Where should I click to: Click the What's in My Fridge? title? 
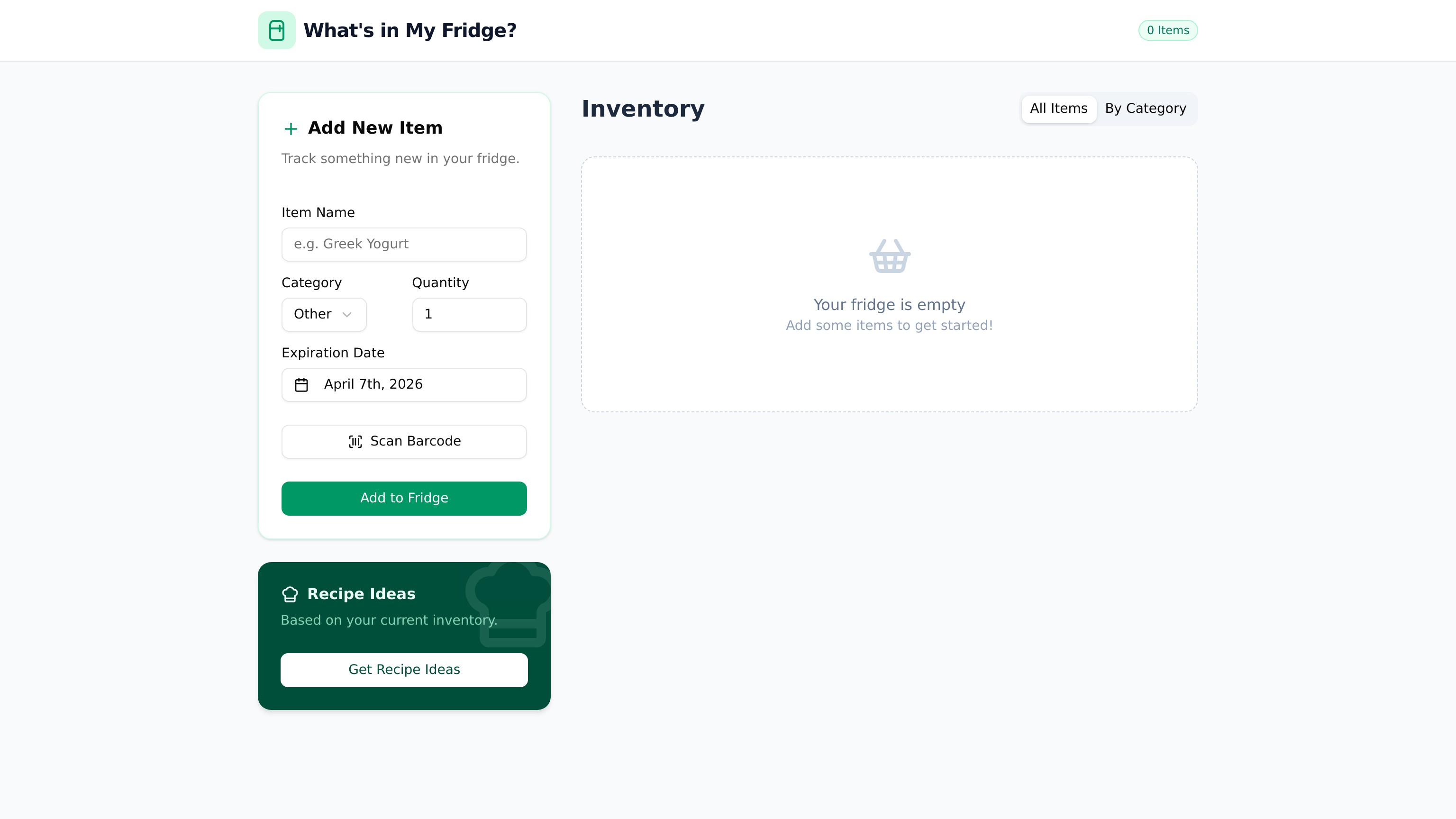point(410,30)
